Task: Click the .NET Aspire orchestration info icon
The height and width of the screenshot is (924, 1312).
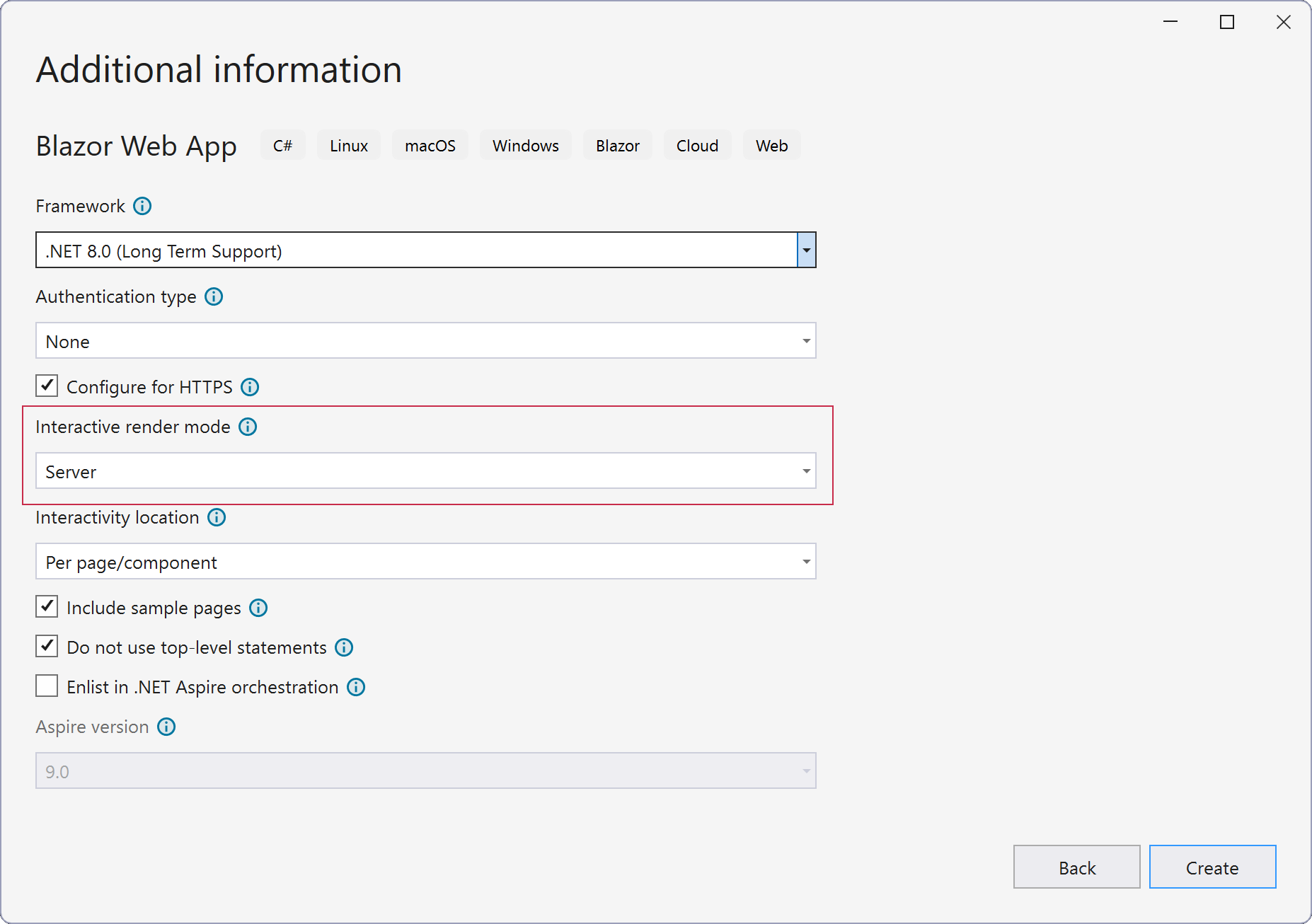Action: tap(356, 687)
